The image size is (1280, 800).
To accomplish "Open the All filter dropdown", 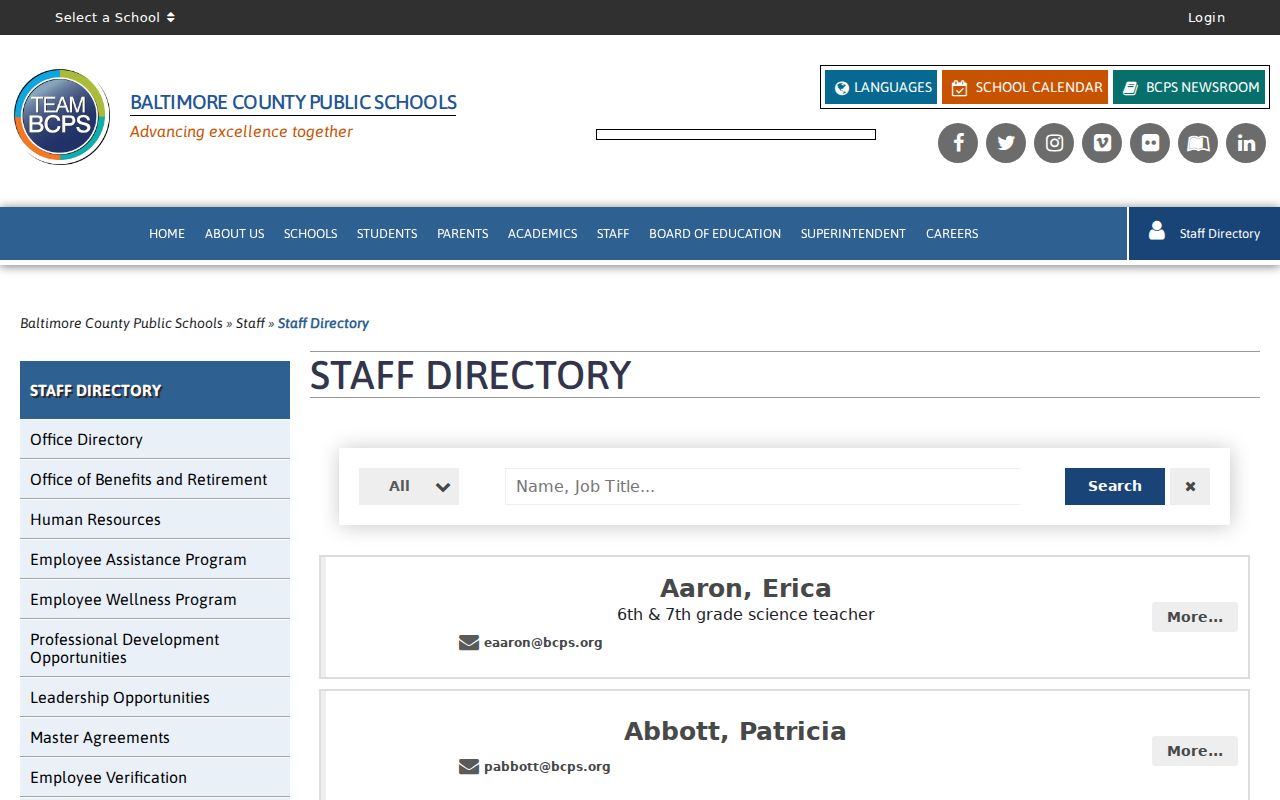I will tap(409, 486).
